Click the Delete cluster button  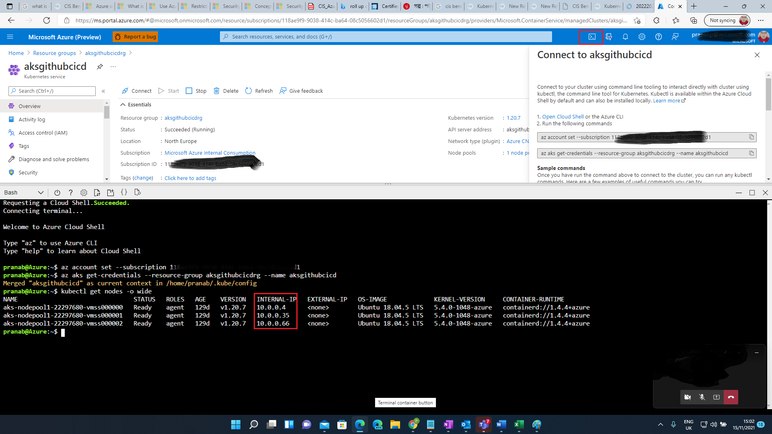[x=226, y=91]
